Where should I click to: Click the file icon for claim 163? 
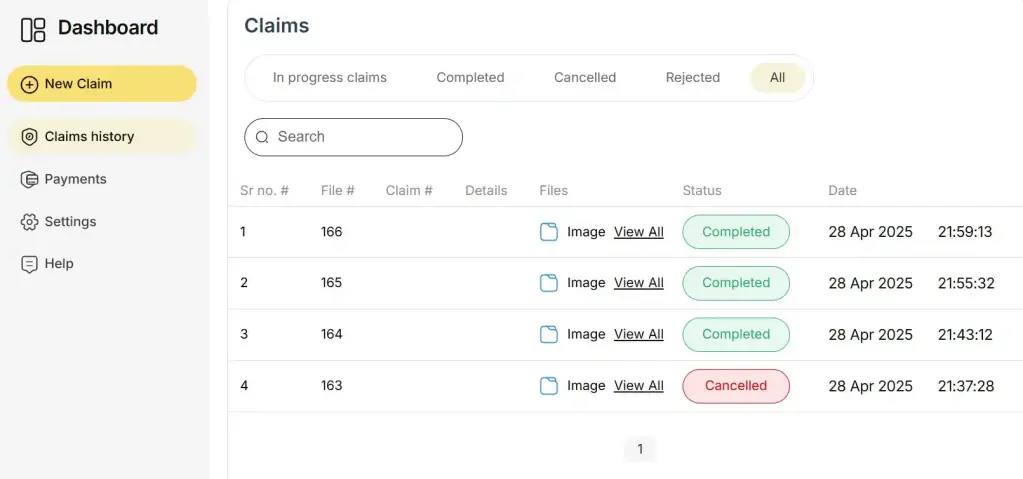(x=549, y=386)
